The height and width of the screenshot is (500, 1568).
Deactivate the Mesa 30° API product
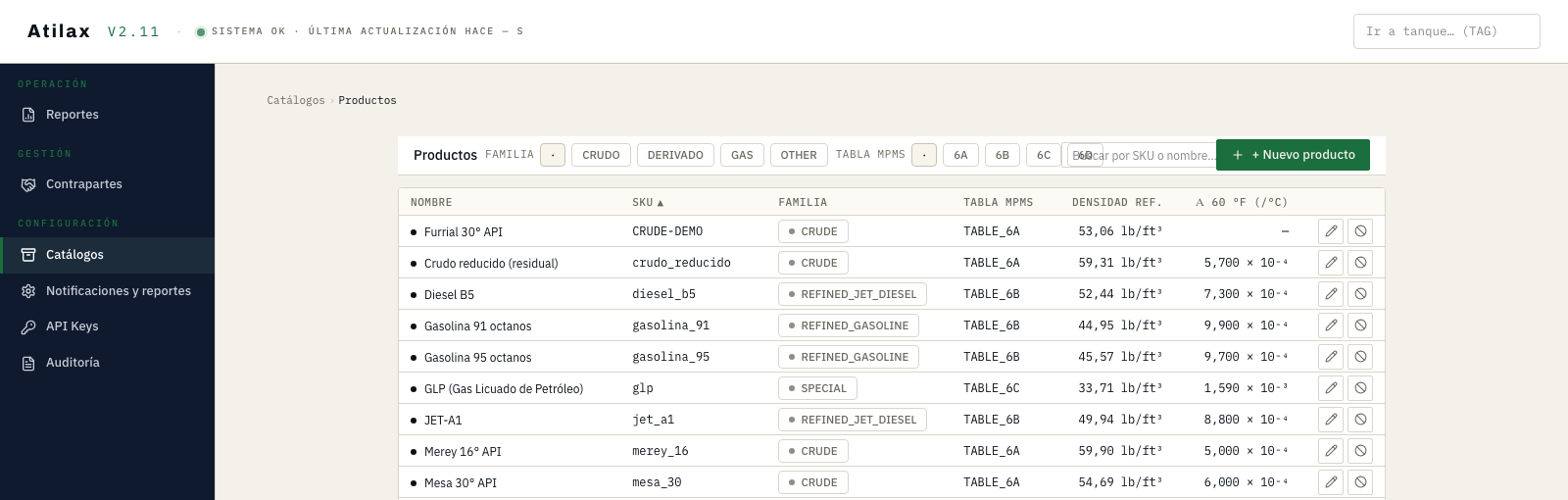point(1360,482)
